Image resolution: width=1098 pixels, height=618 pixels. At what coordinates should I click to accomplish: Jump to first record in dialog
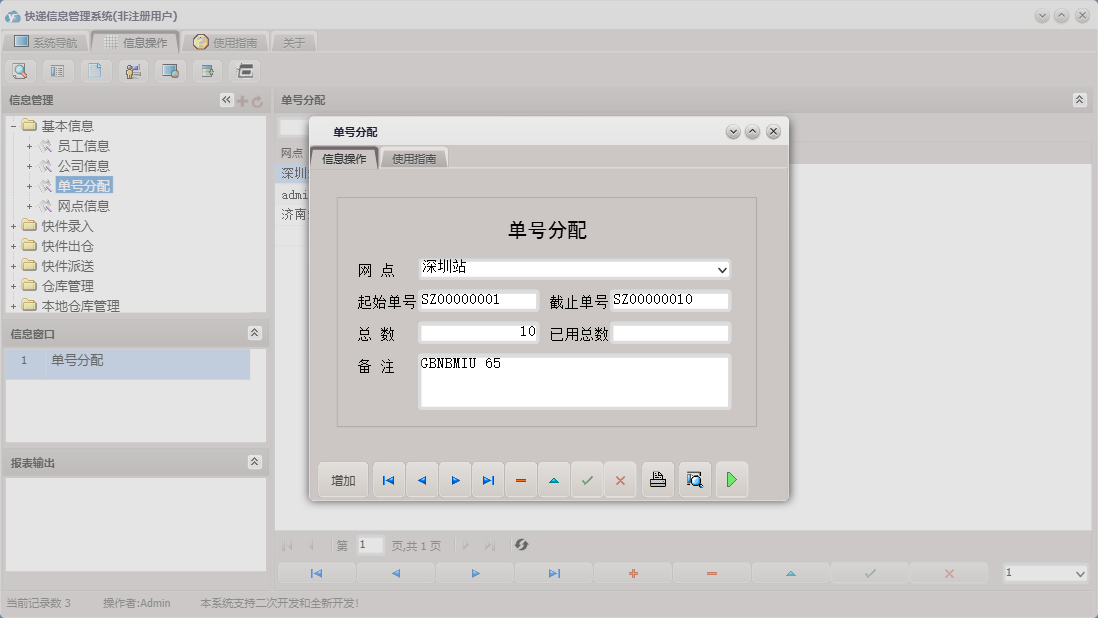tap(388, 480)
